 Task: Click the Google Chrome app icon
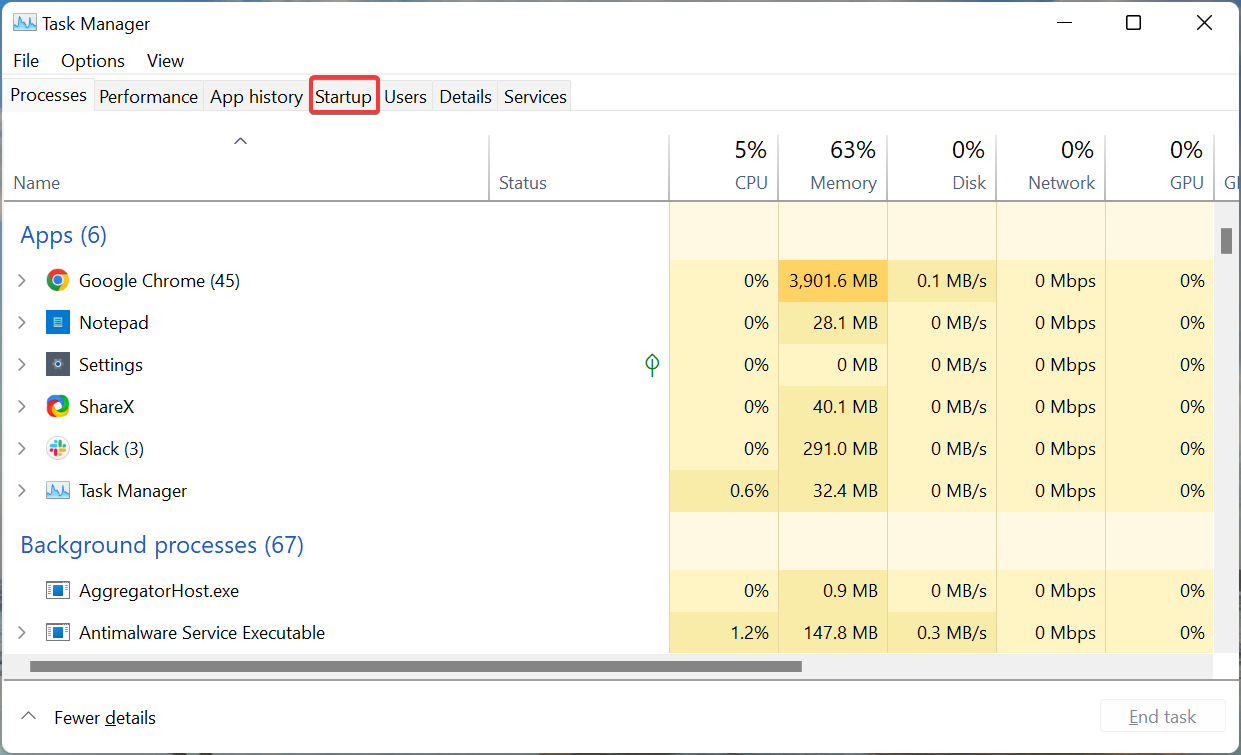57,280
